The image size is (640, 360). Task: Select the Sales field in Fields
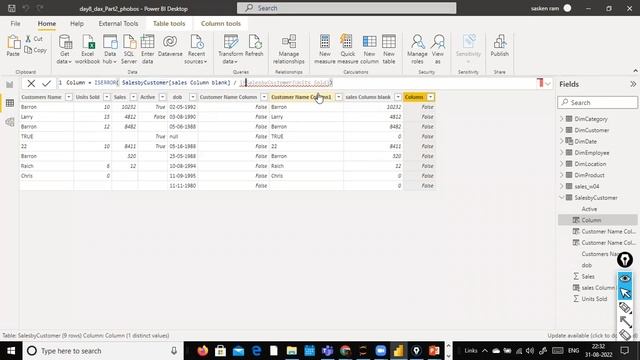(588, 276)
